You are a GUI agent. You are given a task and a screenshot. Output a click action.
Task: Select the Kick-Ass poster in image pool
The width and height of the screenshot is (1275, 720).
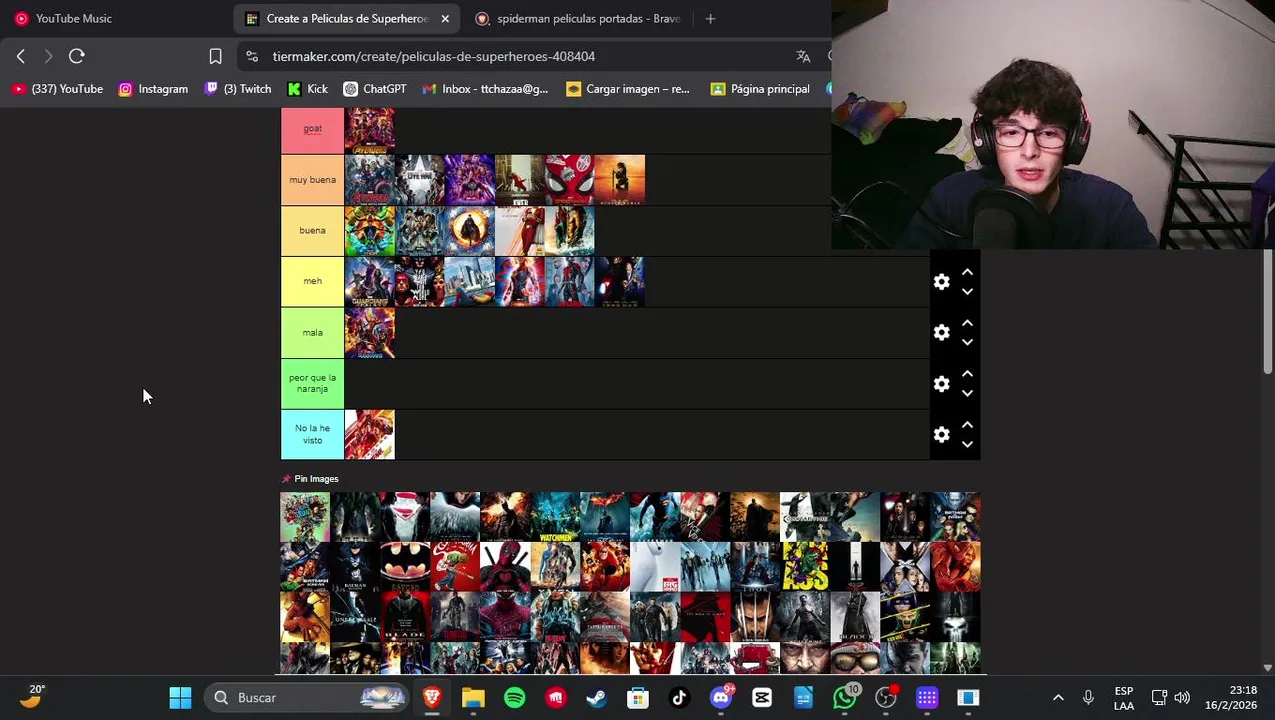click(805, 567)
